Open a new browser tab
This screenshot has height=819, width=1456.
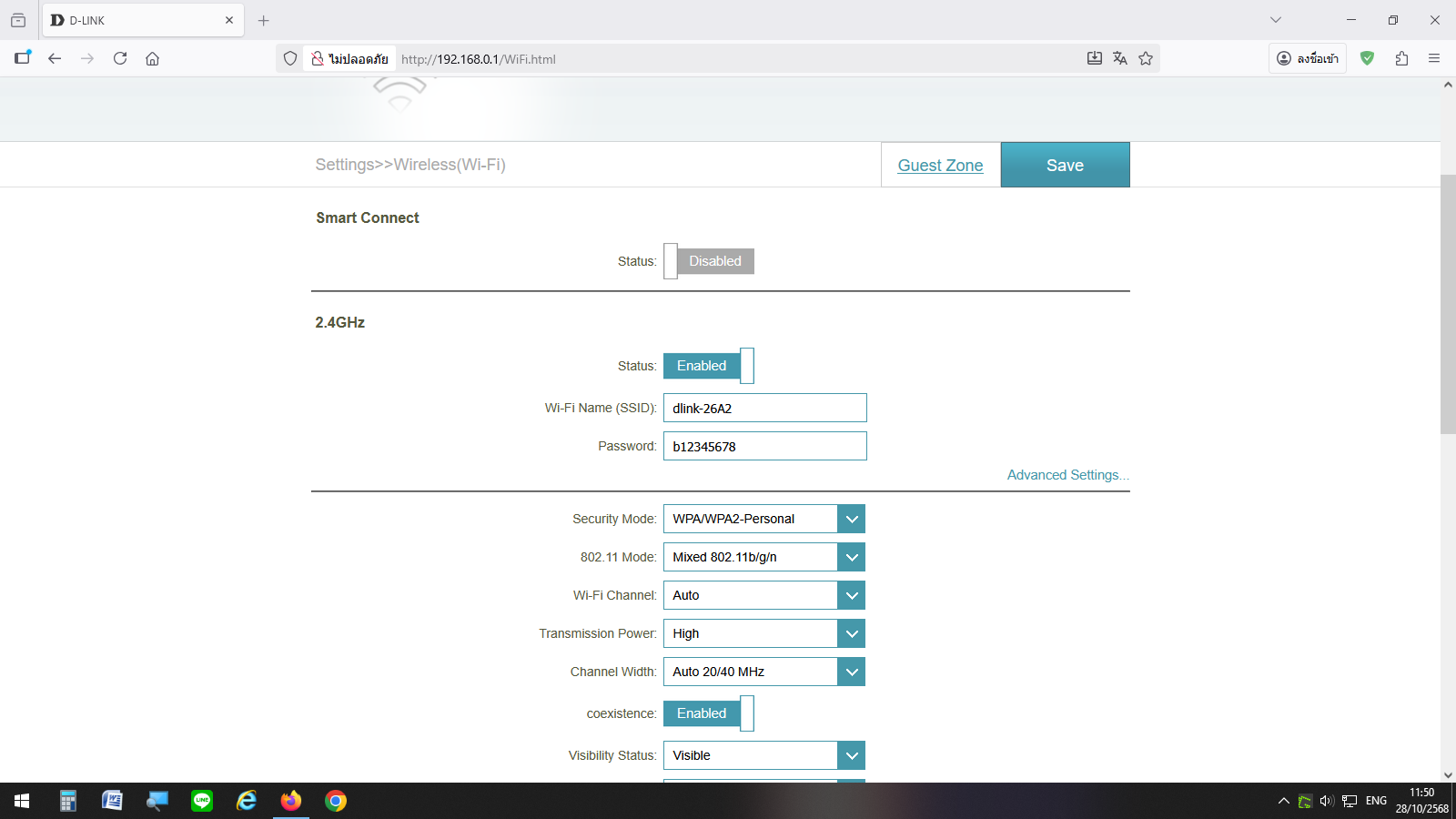coord(264,20)
